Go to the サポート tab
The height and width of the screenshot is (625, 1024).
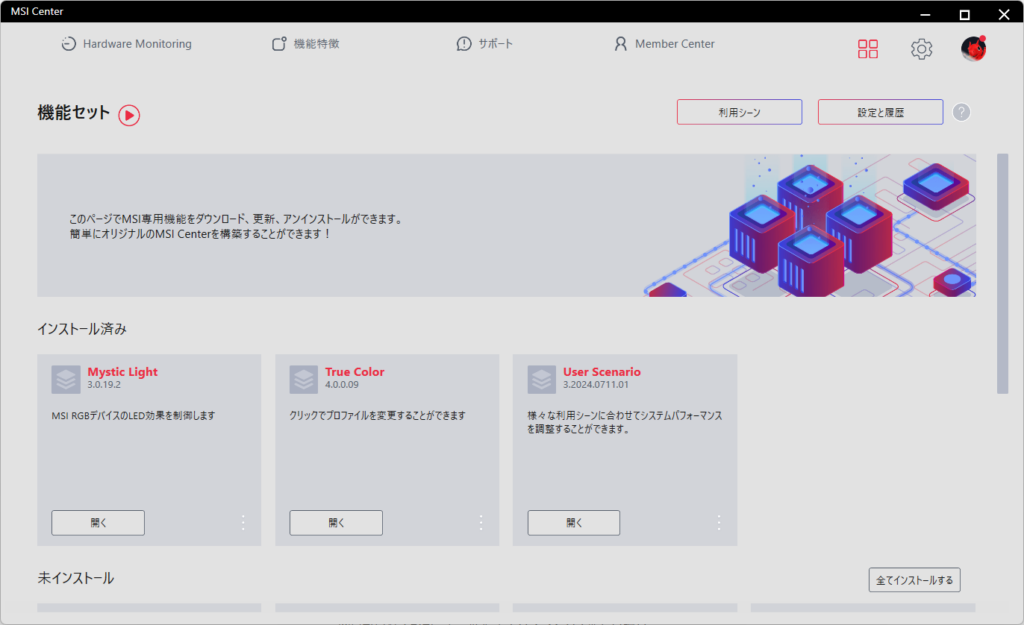click(x=485, y=44)
